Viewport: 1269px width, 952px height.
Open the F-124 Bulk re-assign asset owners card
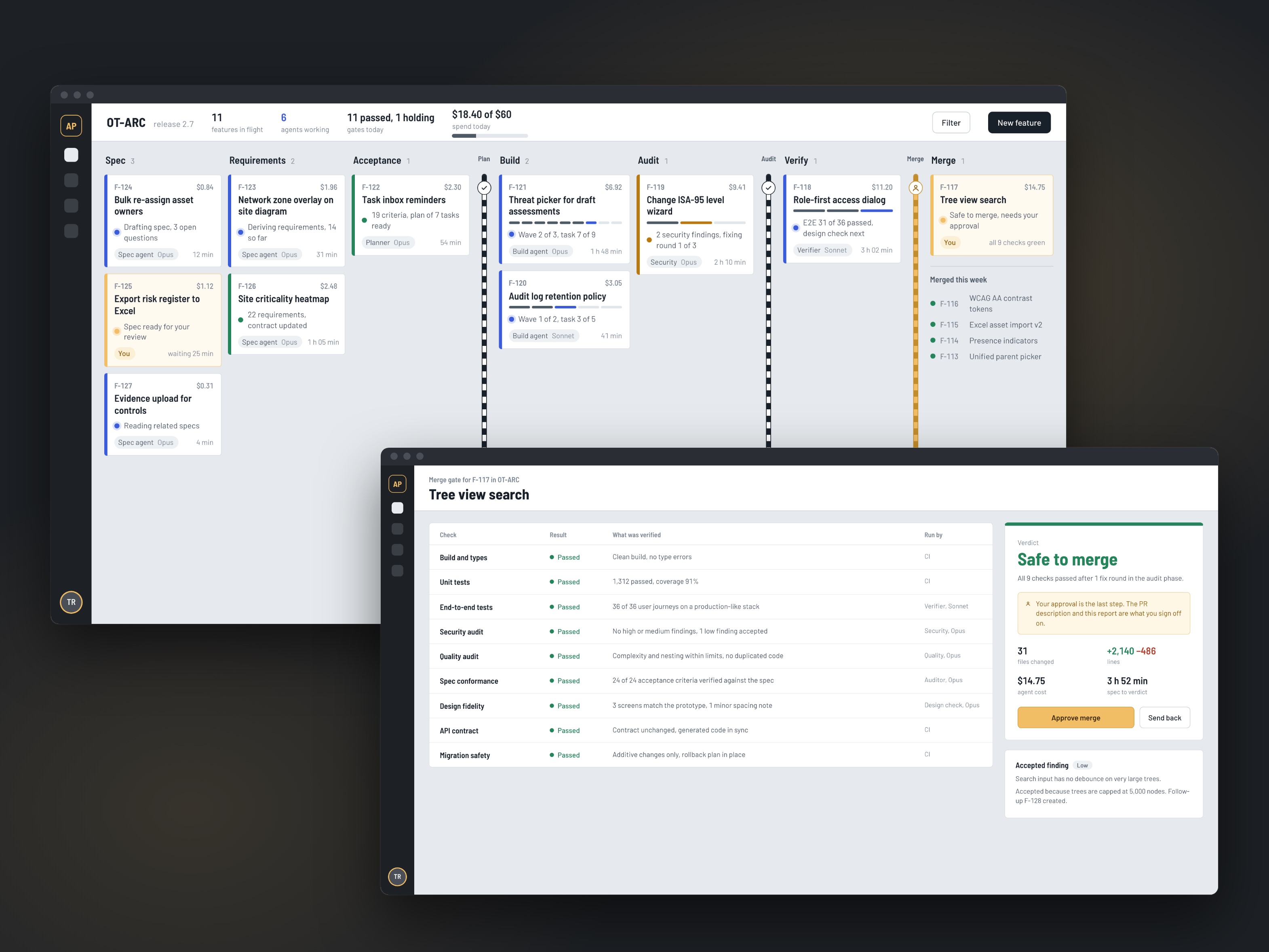tap(163, 221)
